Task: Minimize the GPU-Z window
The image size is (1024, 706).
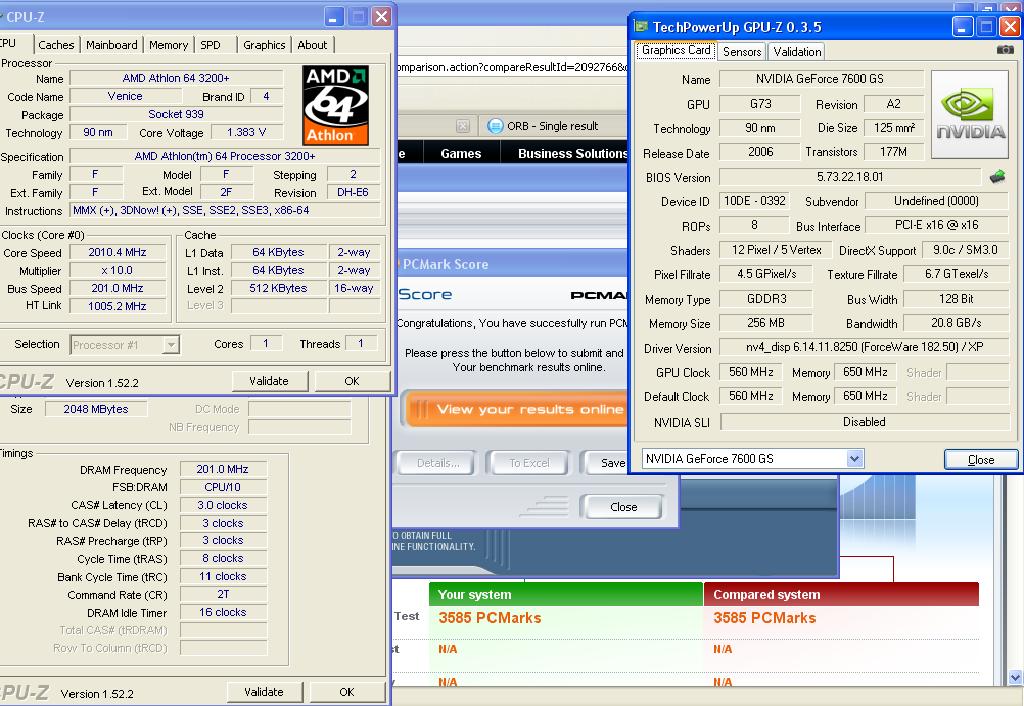Action: point(963,27)
